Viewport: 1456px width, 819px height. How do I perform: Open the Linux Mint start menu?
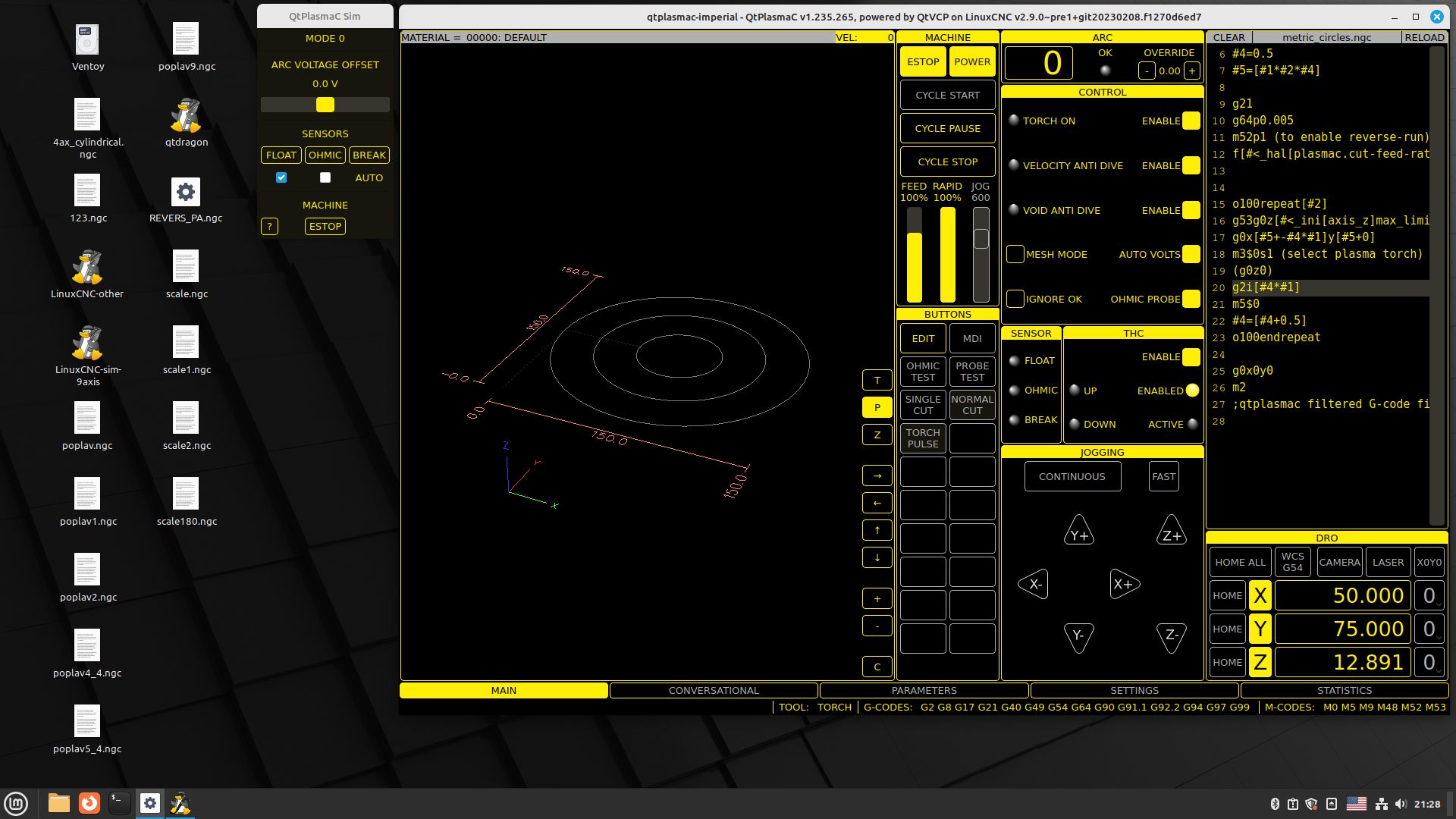[x=16, y=803]
